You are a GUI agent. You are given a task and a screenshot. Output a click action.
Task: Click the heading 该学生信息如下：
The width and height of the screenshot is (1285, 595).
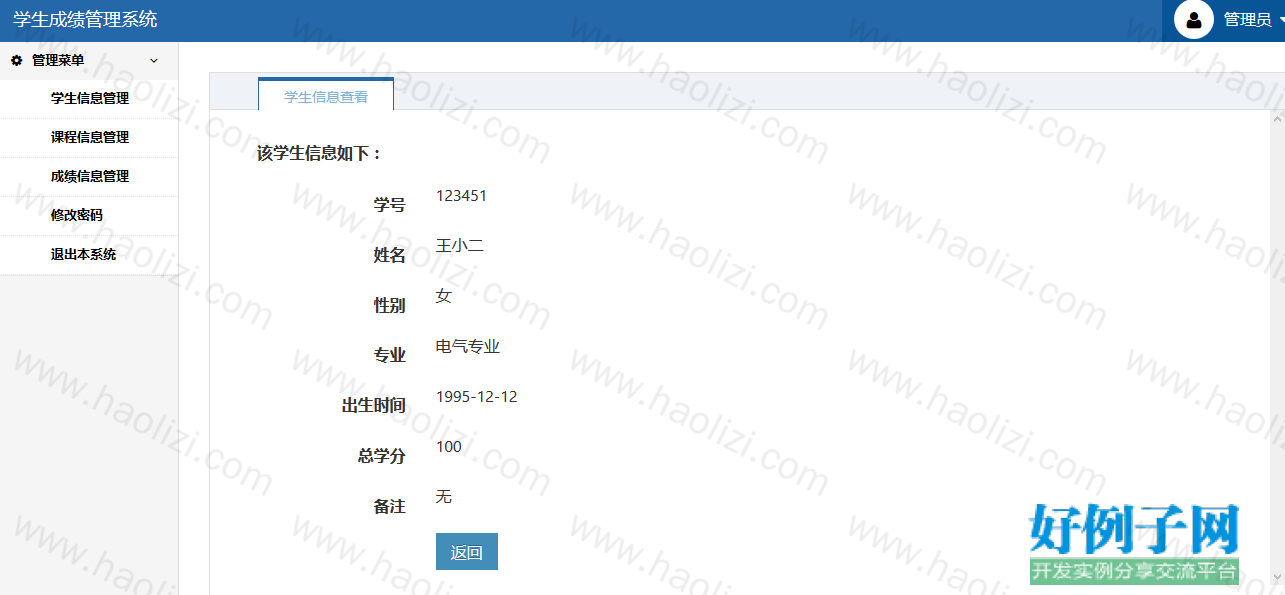pyautogui.click(x=320, y=154)
